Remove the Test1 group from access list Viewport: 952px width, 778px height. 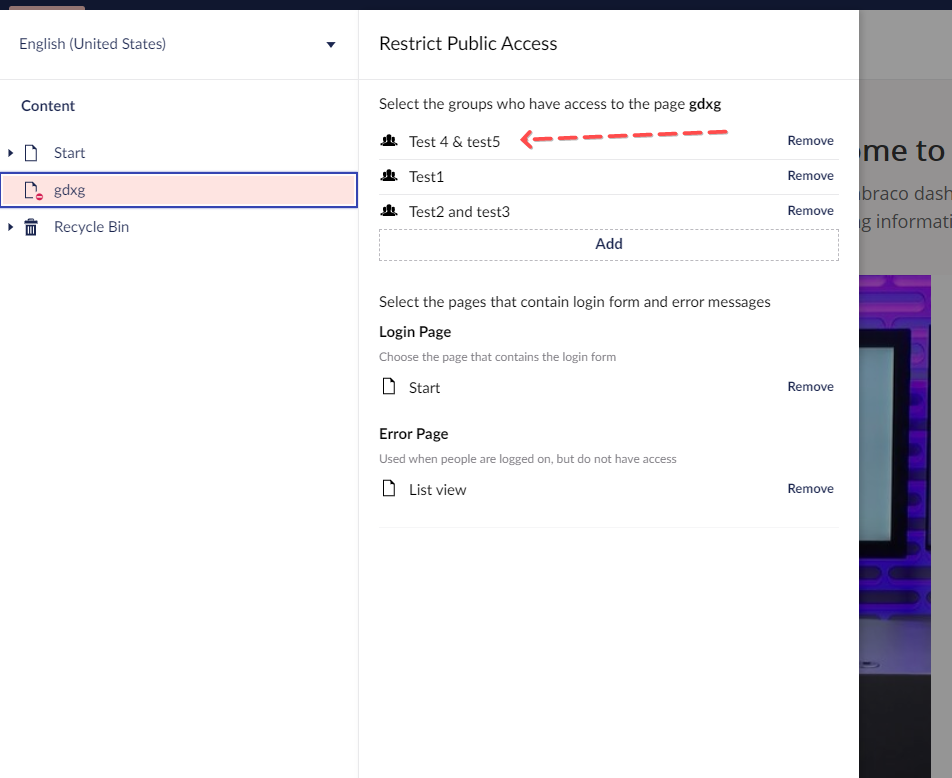(x=810, y=175)
